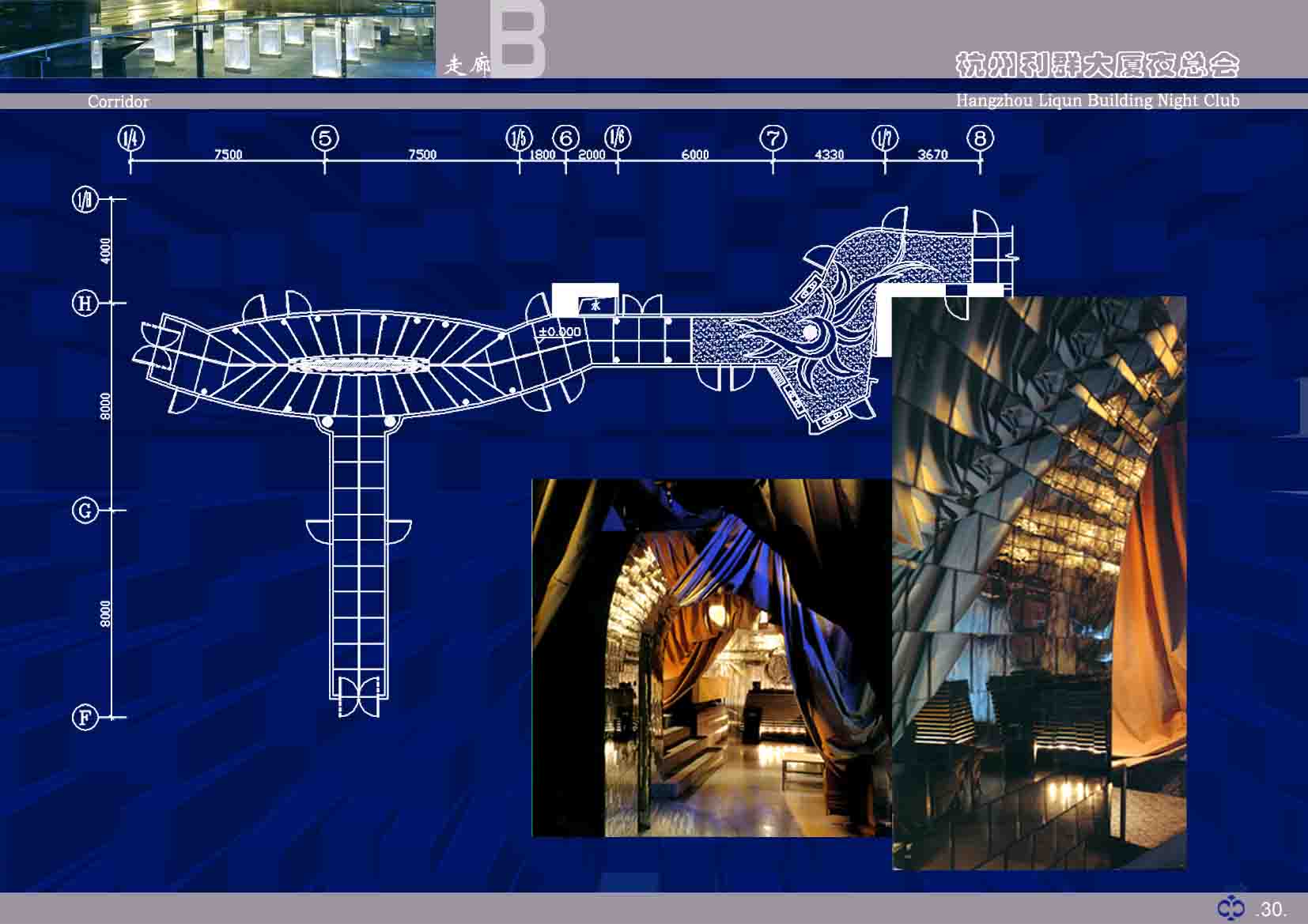Select the row axis bubble labeled H
1308x924 pixels.
tap(85, 303)
